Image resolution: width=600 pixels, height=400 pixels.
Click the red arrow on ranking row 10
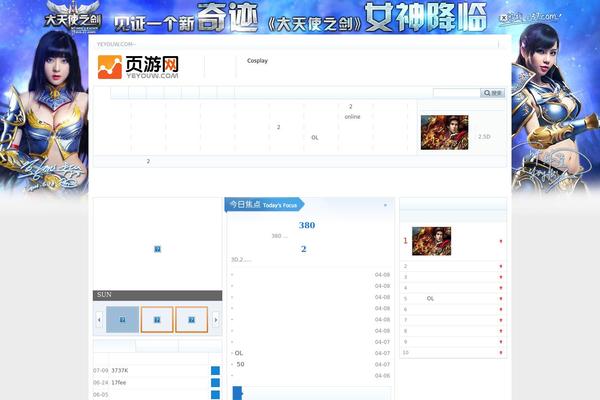(x=501, y=353)
